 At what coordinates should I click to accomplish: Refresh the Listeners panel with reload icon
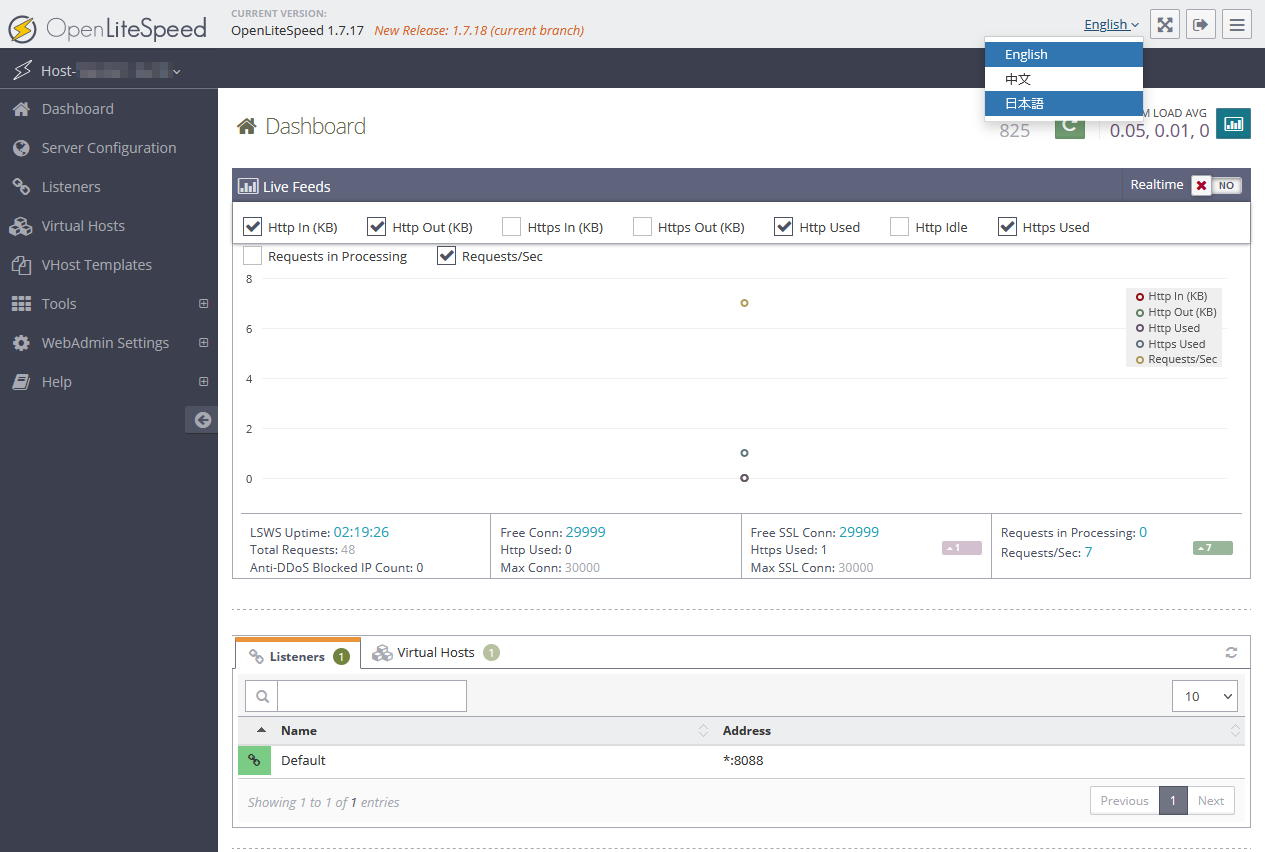(x=1231, y=653)
